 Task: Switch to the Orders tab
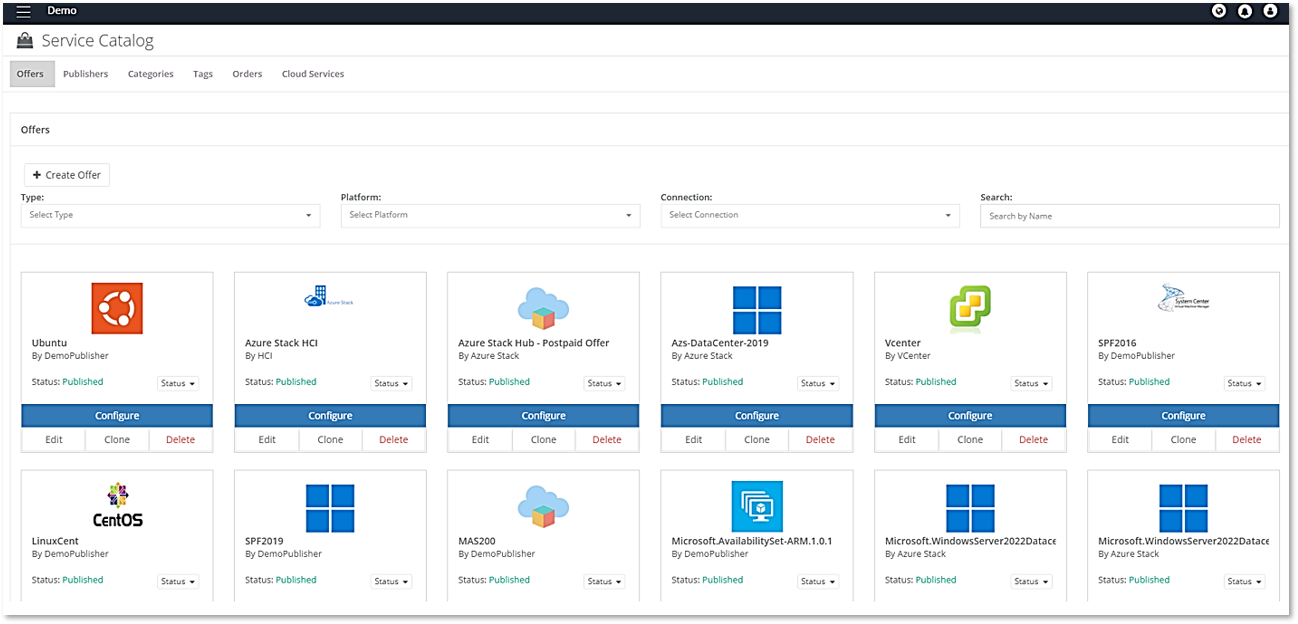(x=247, y=74)
